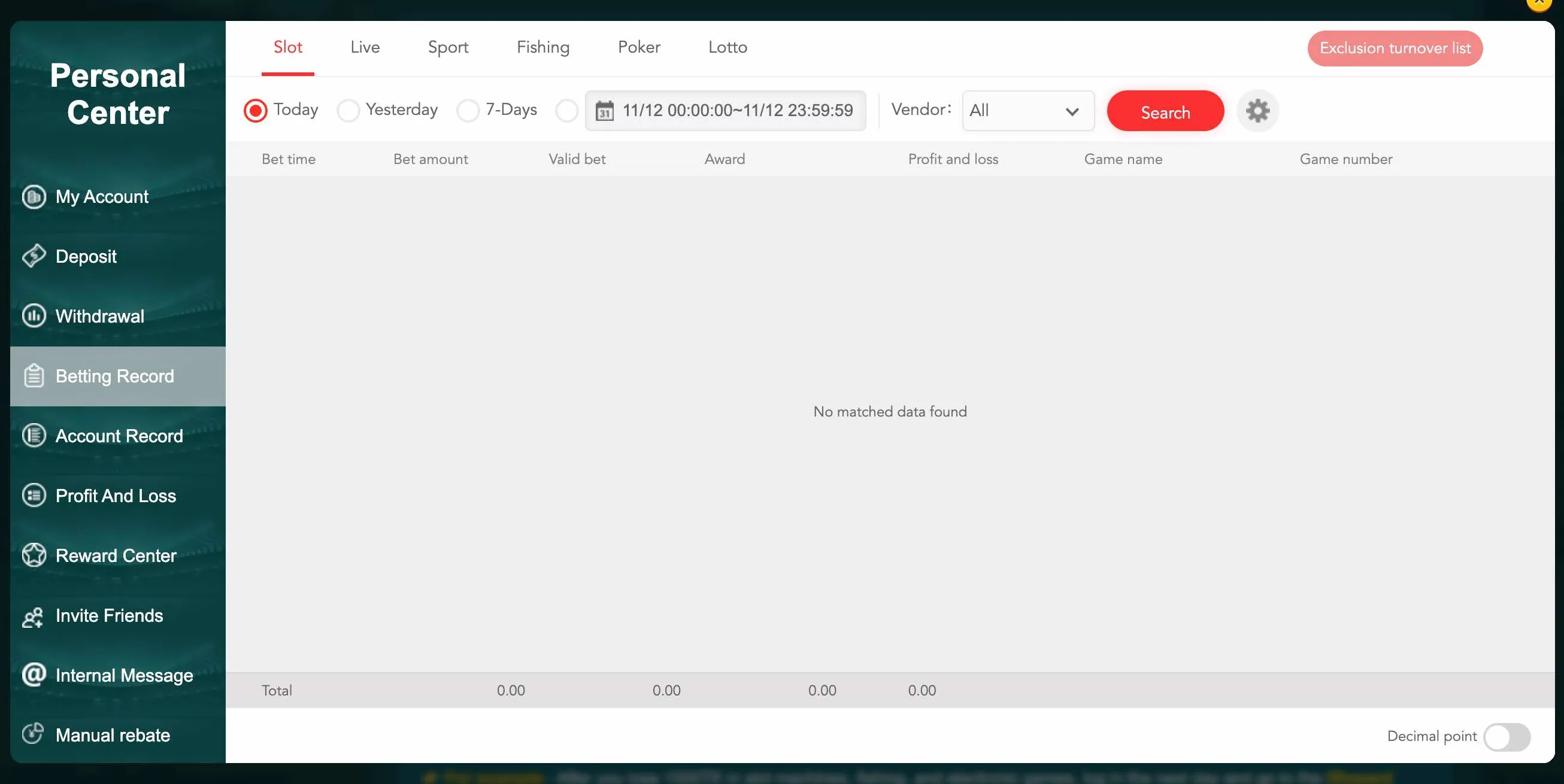1564x784 pixels.
Task: Click the Betting Record clipboard icon
Action: [34, 376]
